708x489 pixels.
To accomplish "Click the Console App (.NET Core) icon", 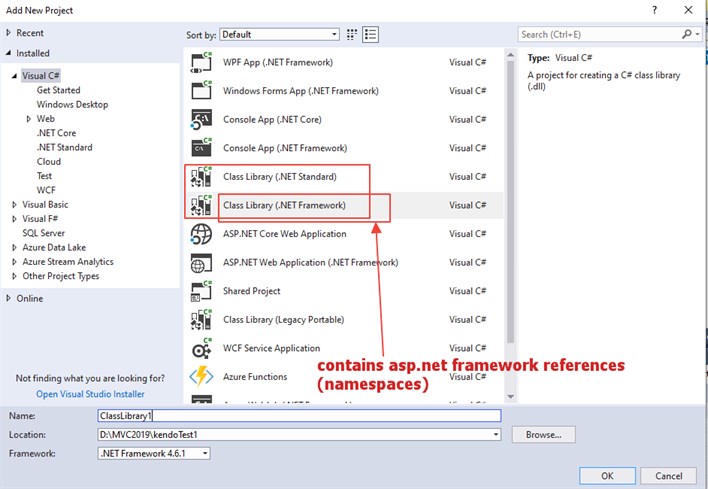I will coord(201,120).
